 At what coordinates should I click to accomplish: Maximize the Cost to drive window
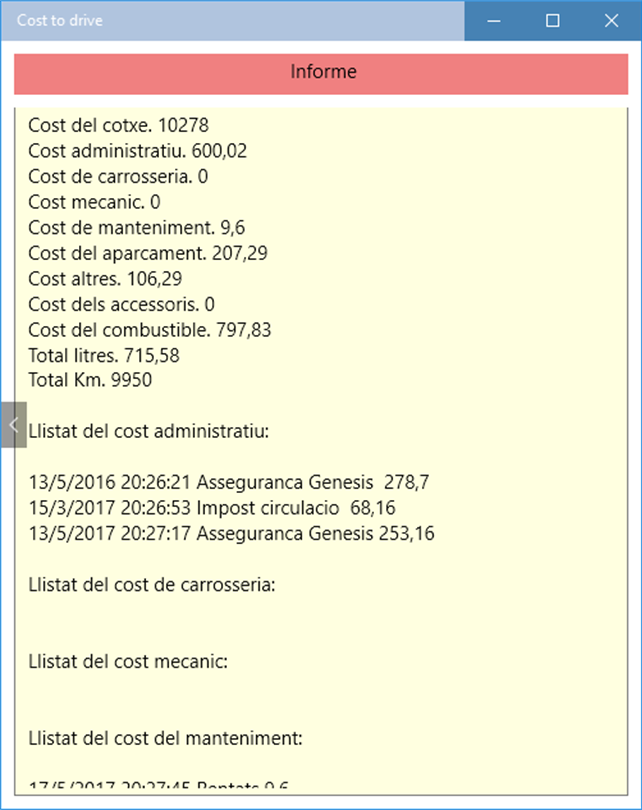click(552, 20)
